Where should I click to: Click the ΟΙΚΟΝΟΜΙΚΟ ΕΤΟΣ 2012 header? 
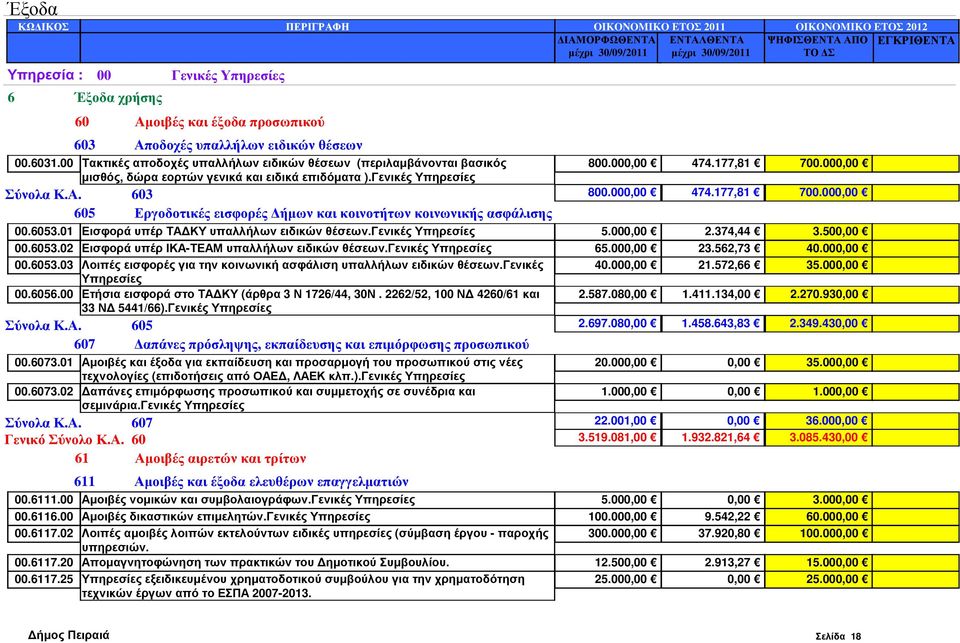point(861,26)
